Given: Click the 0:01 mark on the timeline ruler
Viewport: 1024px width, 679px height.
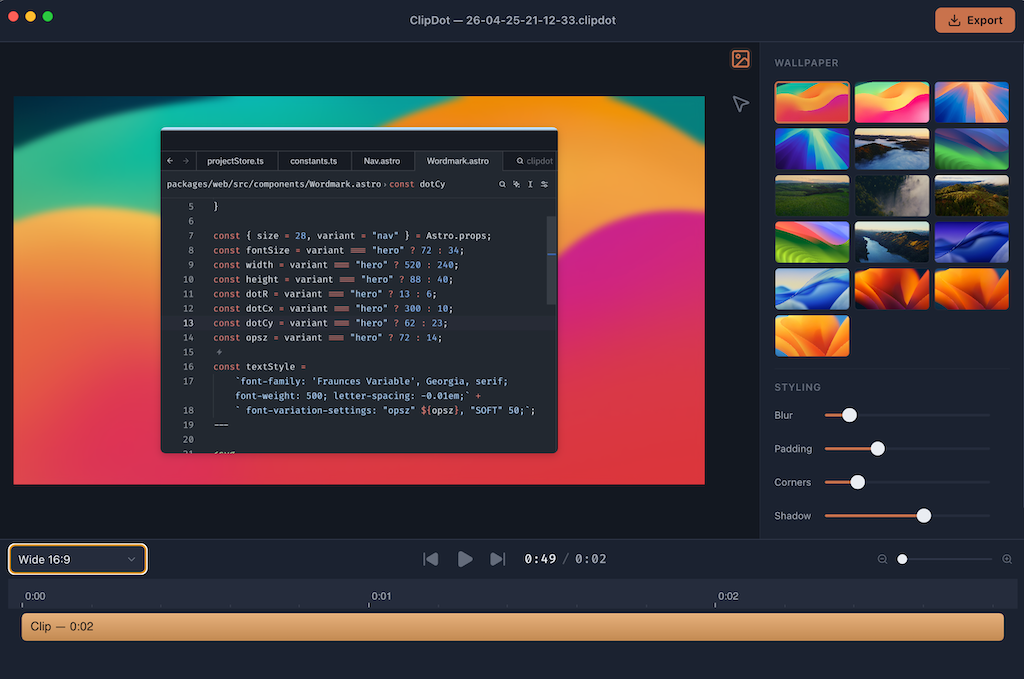Looking at the screenshot, I should [x=381, y=595].
